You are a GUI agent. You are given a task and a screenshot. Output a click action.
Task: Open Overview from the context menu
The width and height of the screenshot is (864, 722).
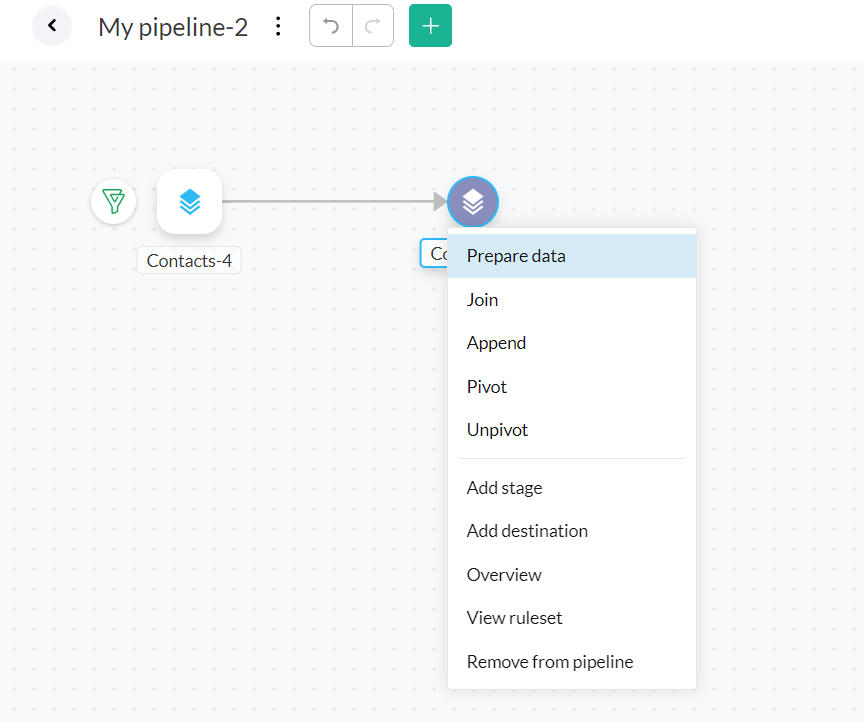504,575
